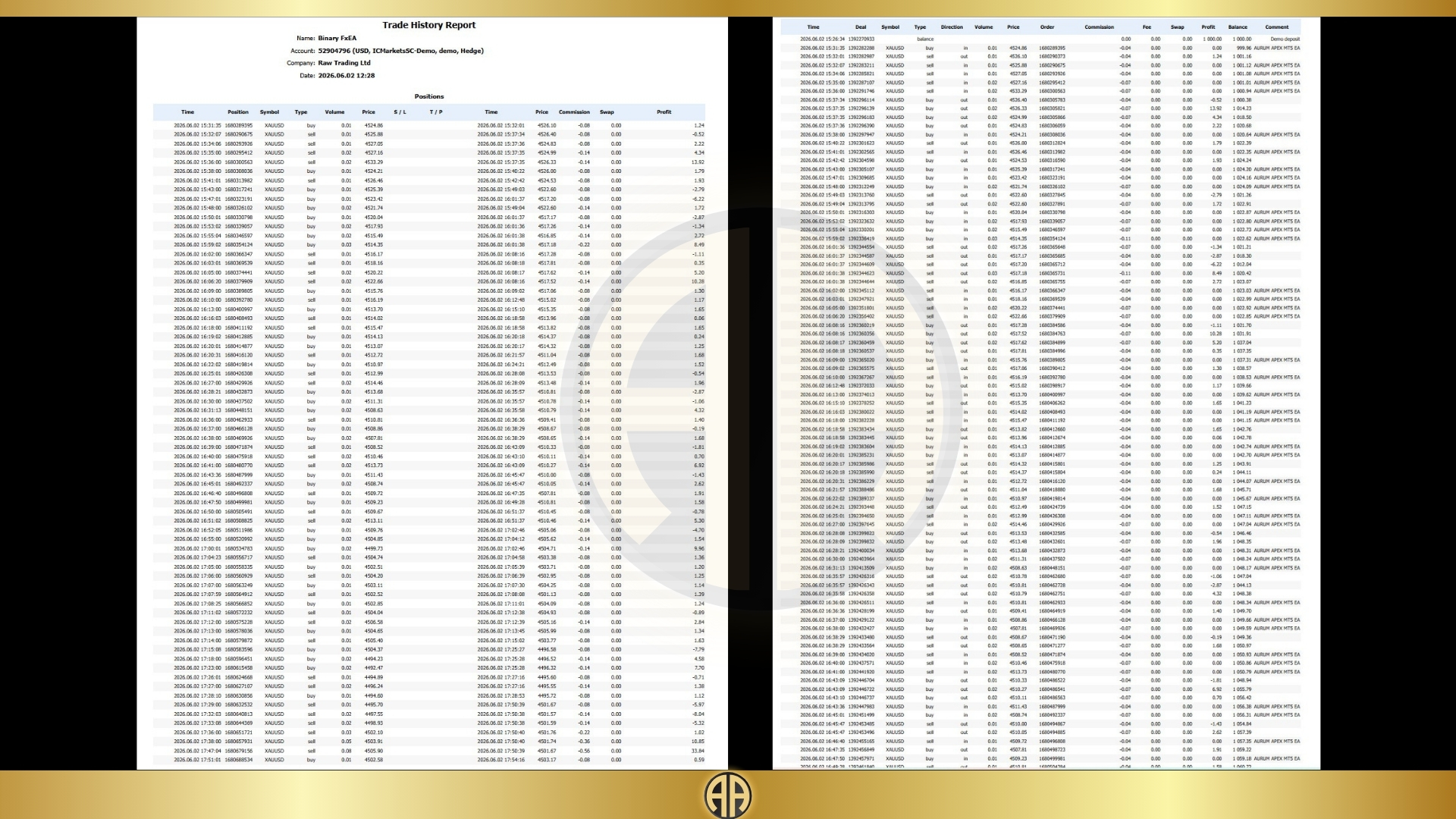Screen dimensions: 1456x819
Task: Click Profit header in Positions table
Action: coord(664,112)
